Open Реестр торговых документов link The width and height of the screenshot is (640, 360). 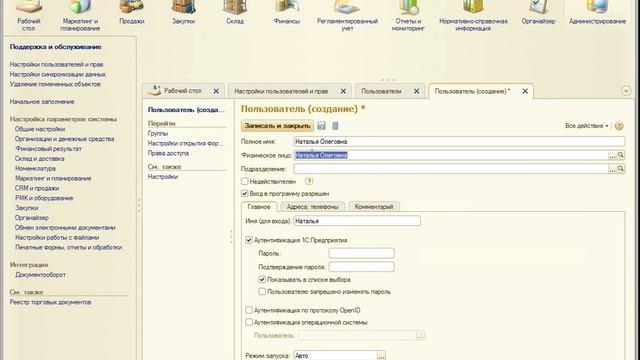point(50,302)
